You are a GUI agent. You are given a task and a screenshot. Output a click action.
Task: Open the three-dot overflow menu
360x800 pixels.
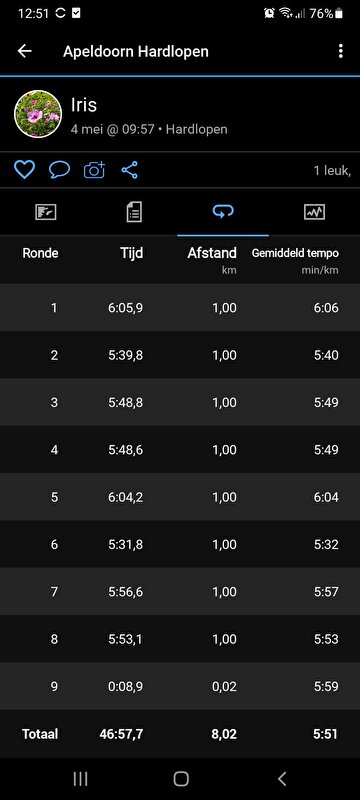341,51
